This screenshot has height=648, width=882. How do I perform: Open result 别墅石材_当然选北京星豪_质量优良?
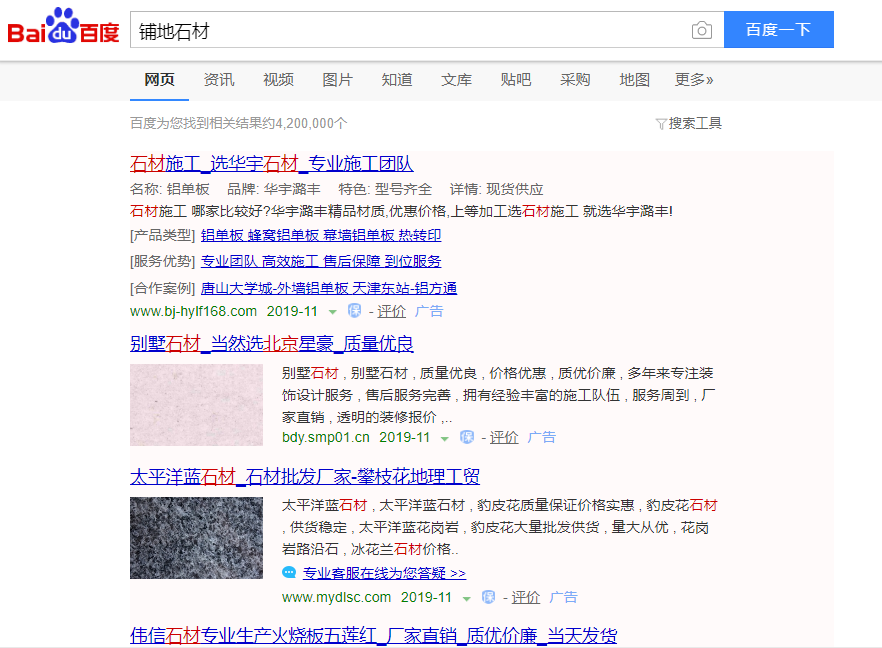click(x=272, y=343)
